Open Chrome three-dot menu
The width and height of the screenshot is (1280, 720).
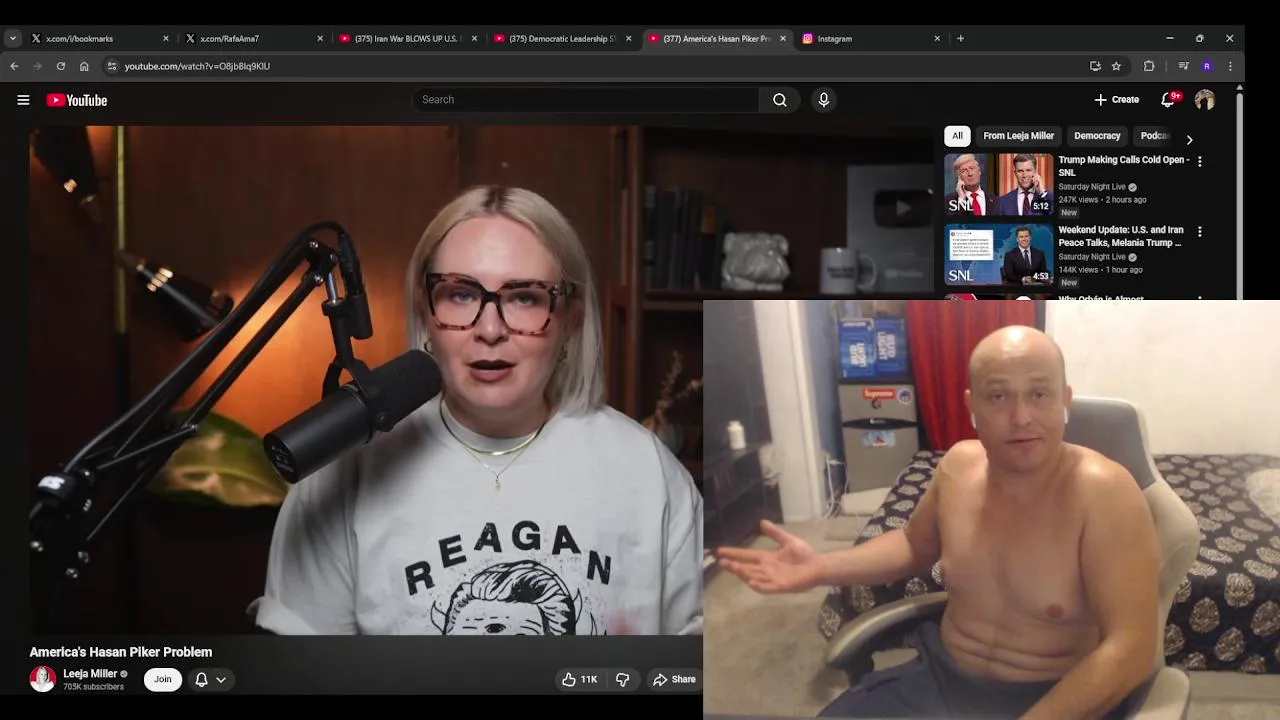tap(1230, 66)
